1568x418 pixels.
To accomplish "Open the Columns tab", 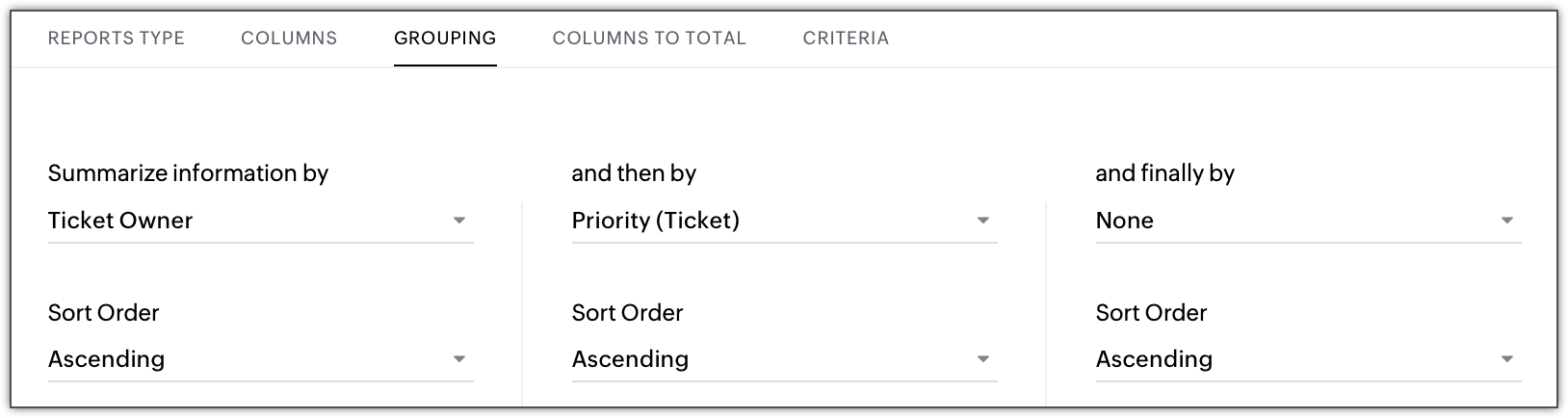I will click(289, 39).
